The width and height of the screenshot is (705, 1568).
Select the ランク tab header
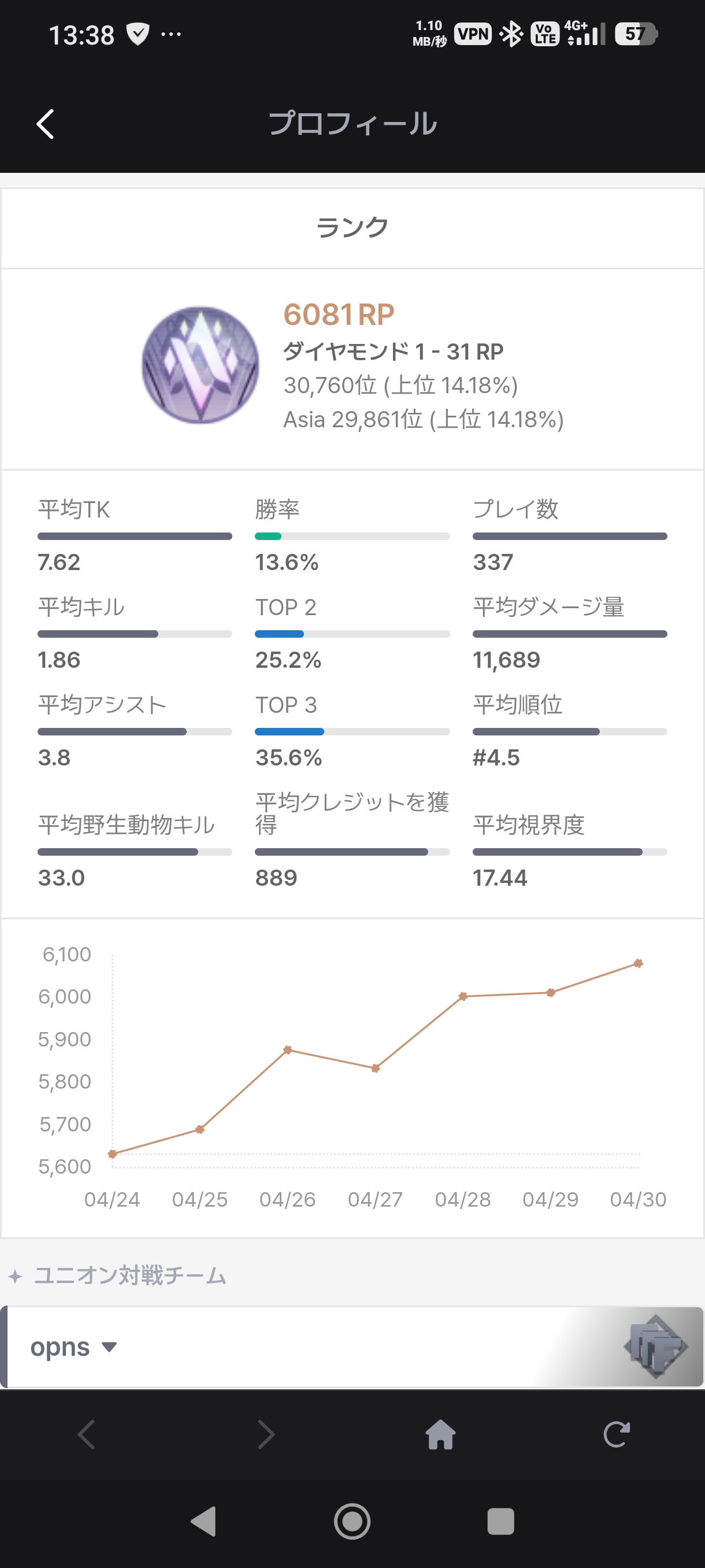pos(352,228)
